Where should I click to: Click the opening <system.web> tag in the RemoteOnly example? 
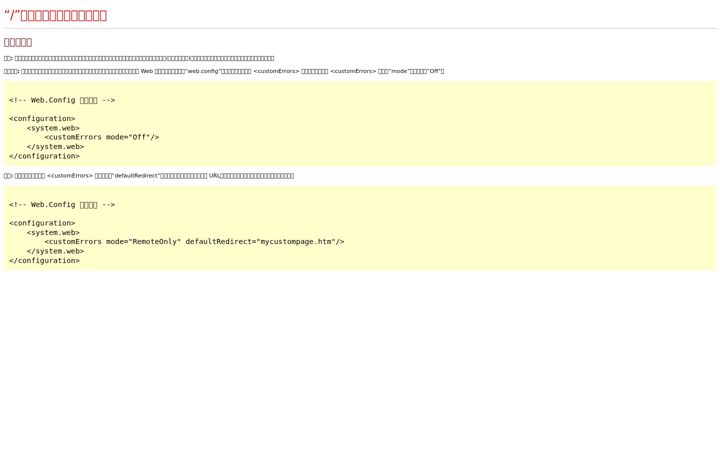[53, 232]
